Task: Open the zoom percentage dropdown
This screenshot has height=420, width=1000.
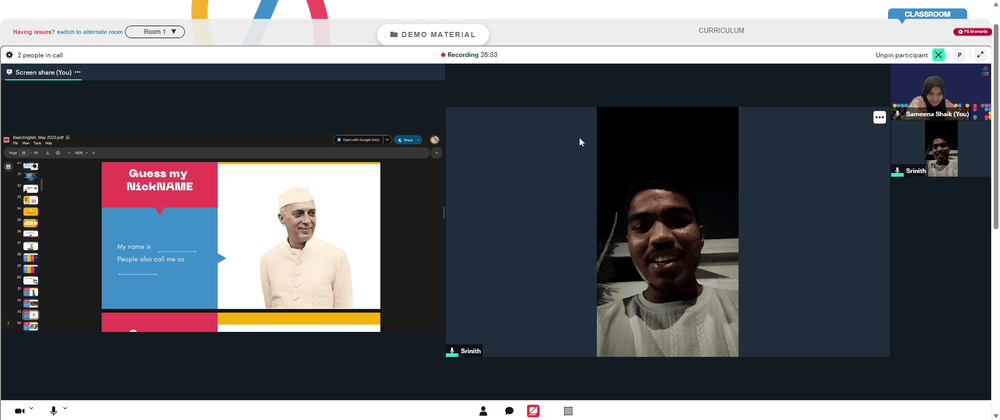Action: pyautogui.click(x=81, y=153)
